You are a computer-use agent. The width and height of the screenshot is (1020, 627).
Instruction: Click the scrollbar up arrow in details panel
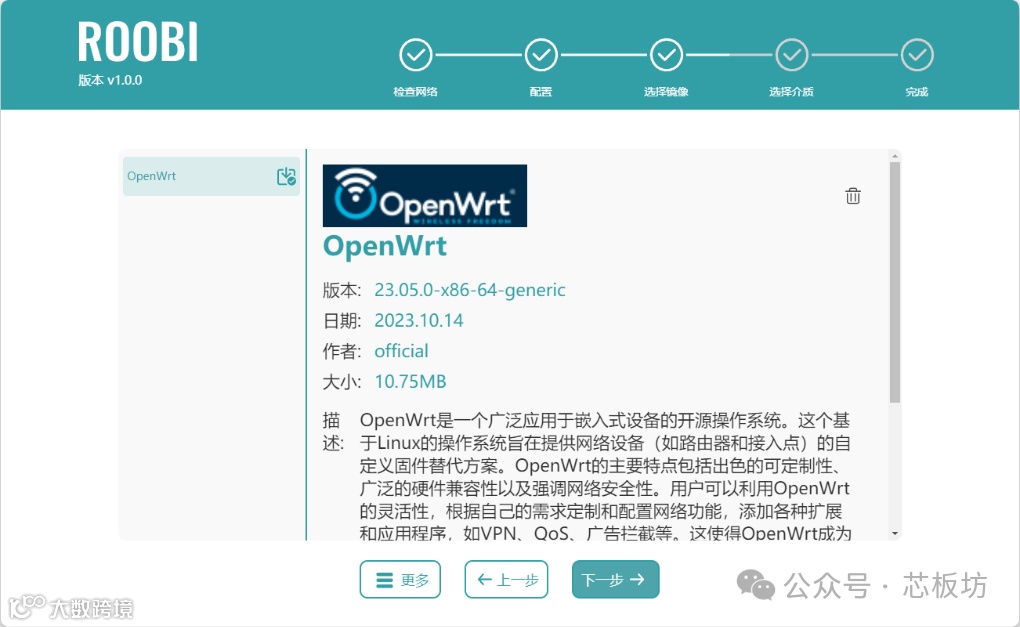point(895,156)
